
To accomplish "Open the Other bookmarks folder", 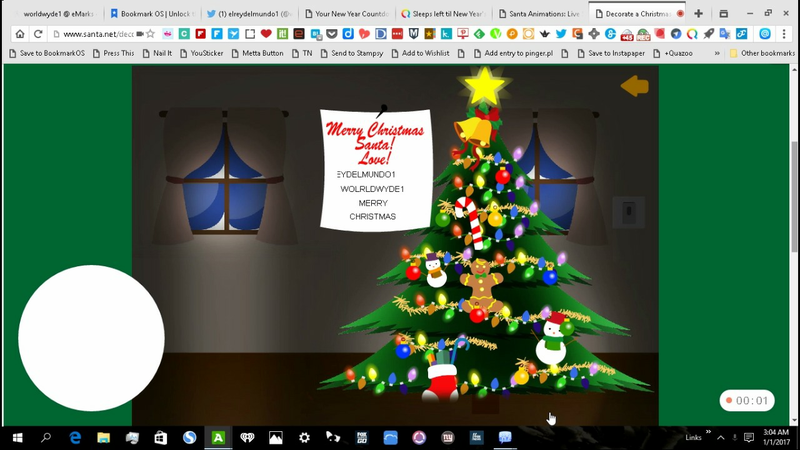I will pyautogui.click(x=761, y=53).
